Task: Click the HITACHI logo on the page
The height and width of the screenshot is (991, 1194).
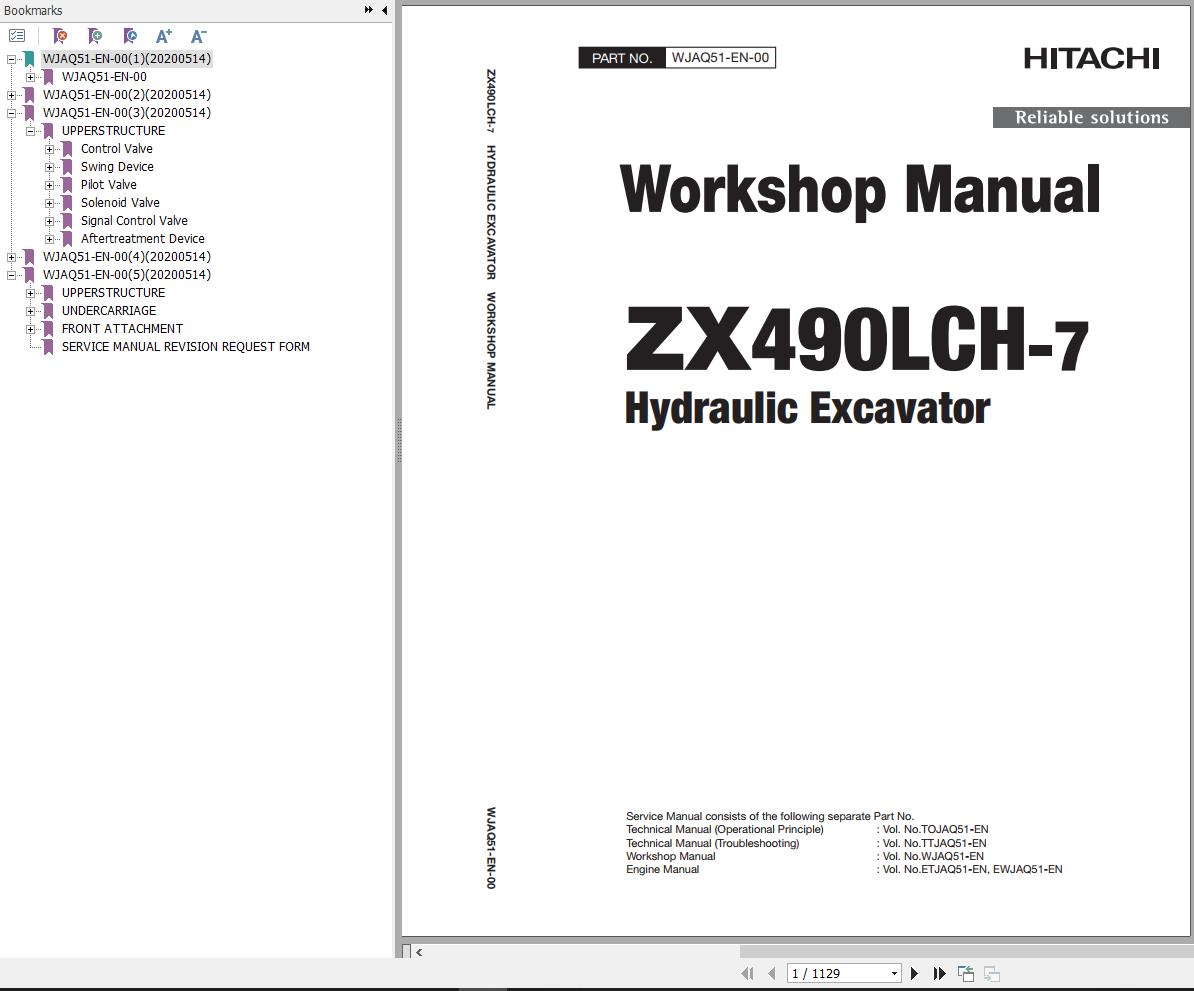Action: pos(1091,58)
